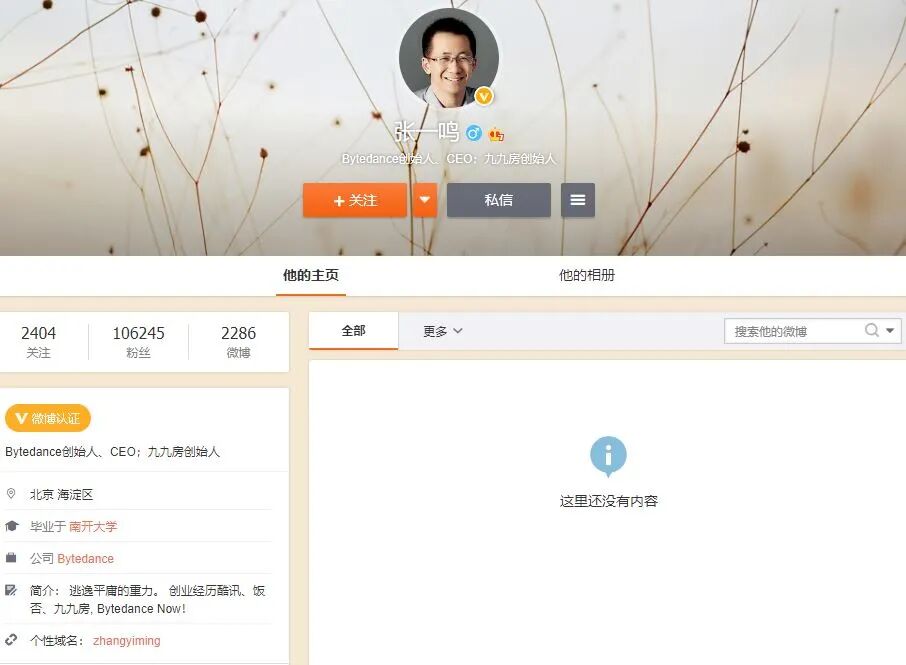This screenshot has width=906, height=665.
Task: Click the magnifier search icon
Action: (x=872, y=330)
